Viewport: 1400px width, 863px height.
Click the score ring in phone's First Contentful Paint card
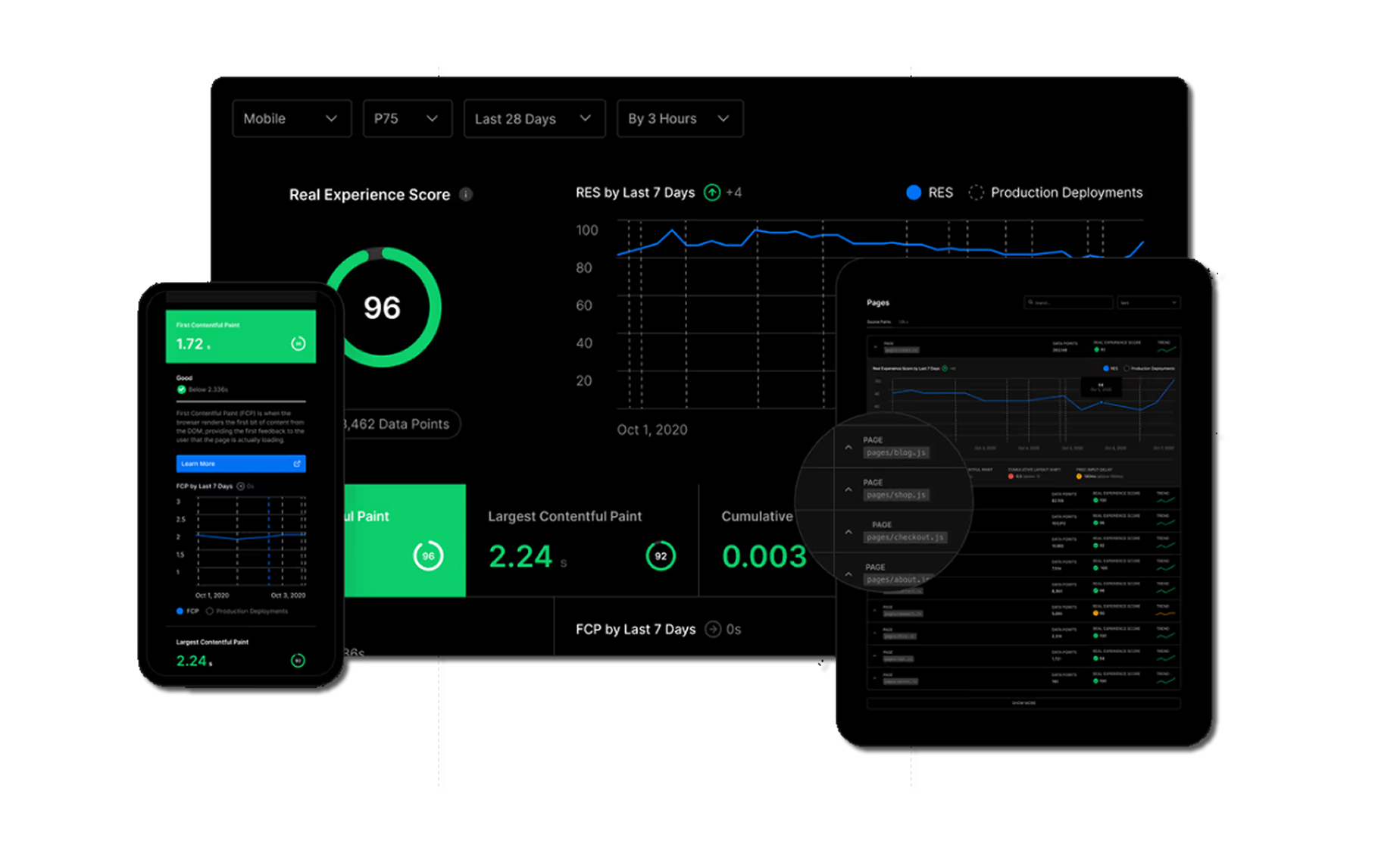298,344
